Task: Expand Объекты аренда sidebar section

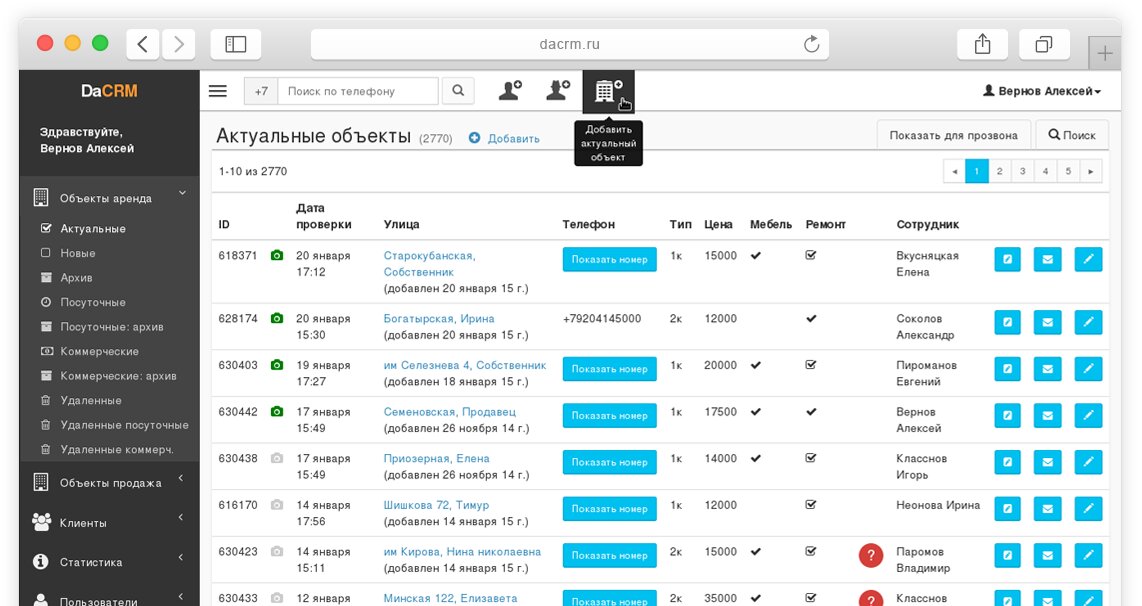Action: tap(109, 197)
